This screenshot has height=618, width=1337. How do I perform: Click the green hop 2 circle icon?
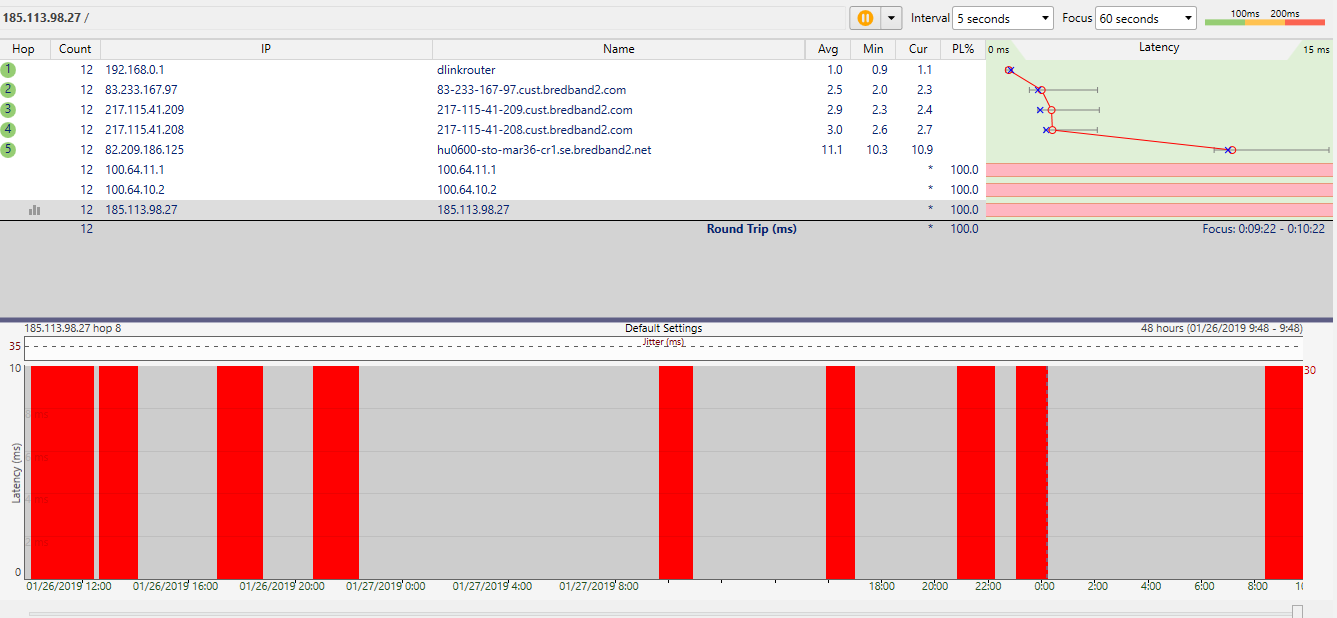tap(9, 90)
